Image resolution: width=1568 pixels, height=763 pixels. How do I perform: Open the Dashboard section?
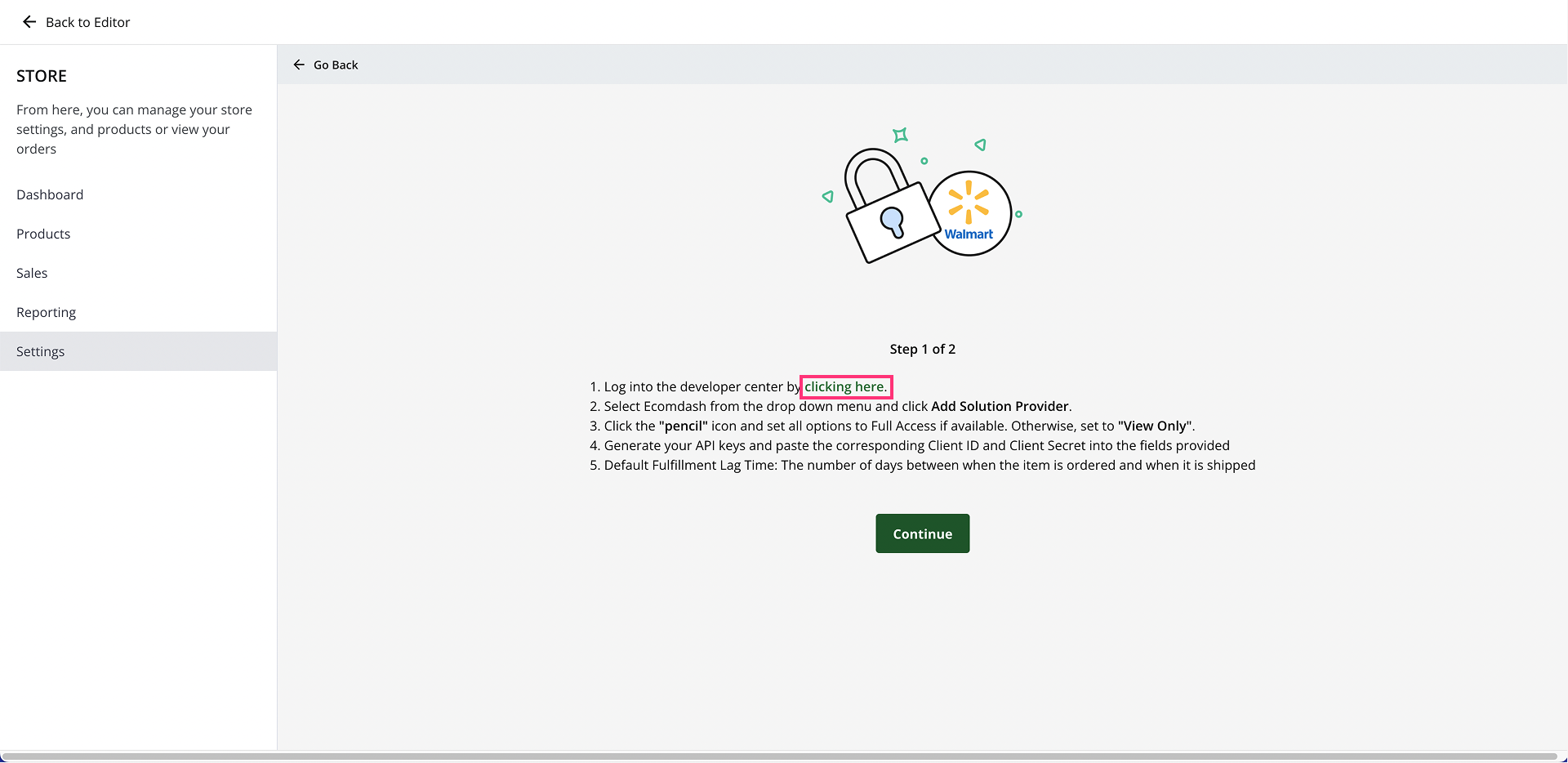coord(138,194)
